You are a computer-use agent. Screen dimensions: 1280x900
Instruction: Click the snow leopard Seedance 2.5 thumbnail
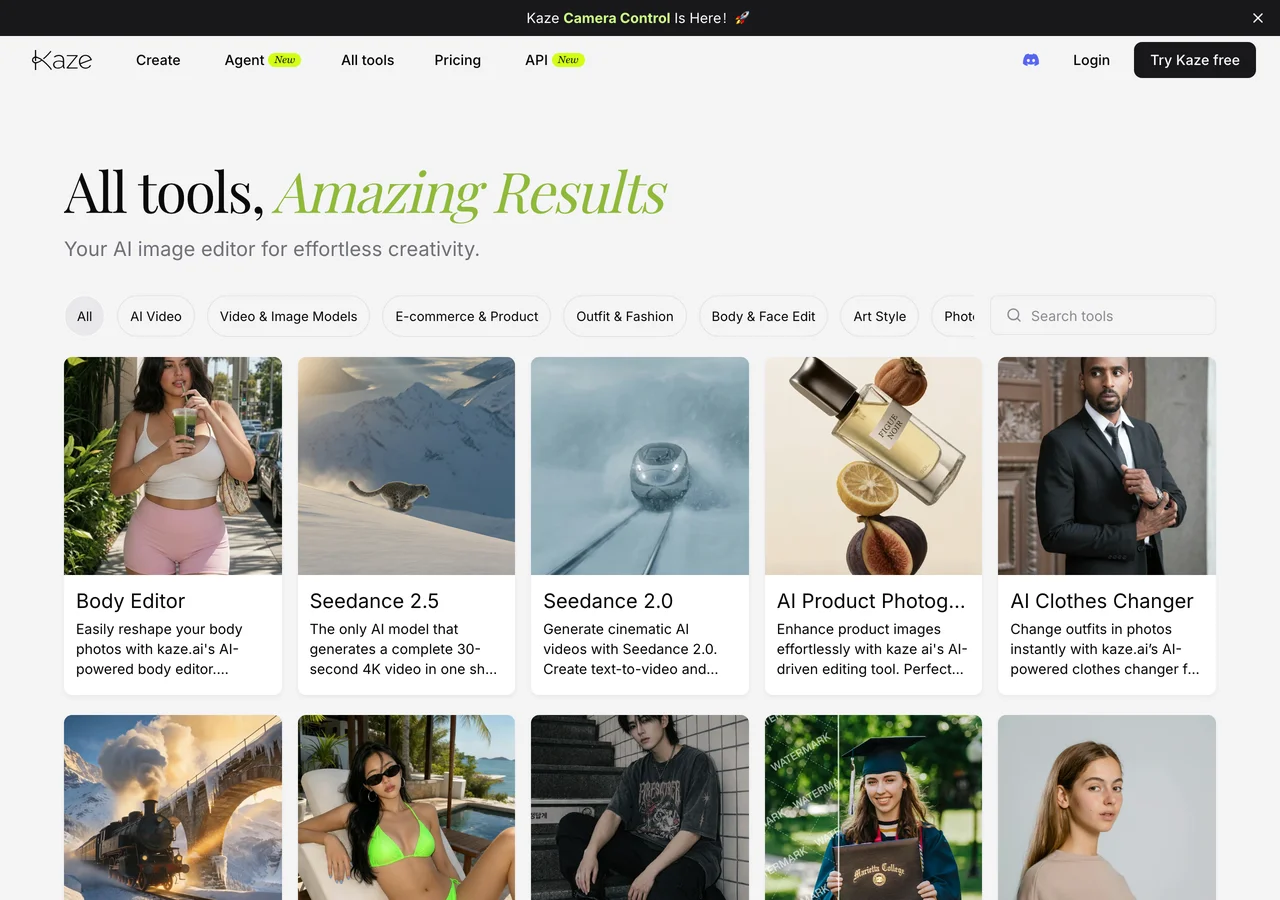(x=407, y=466)
